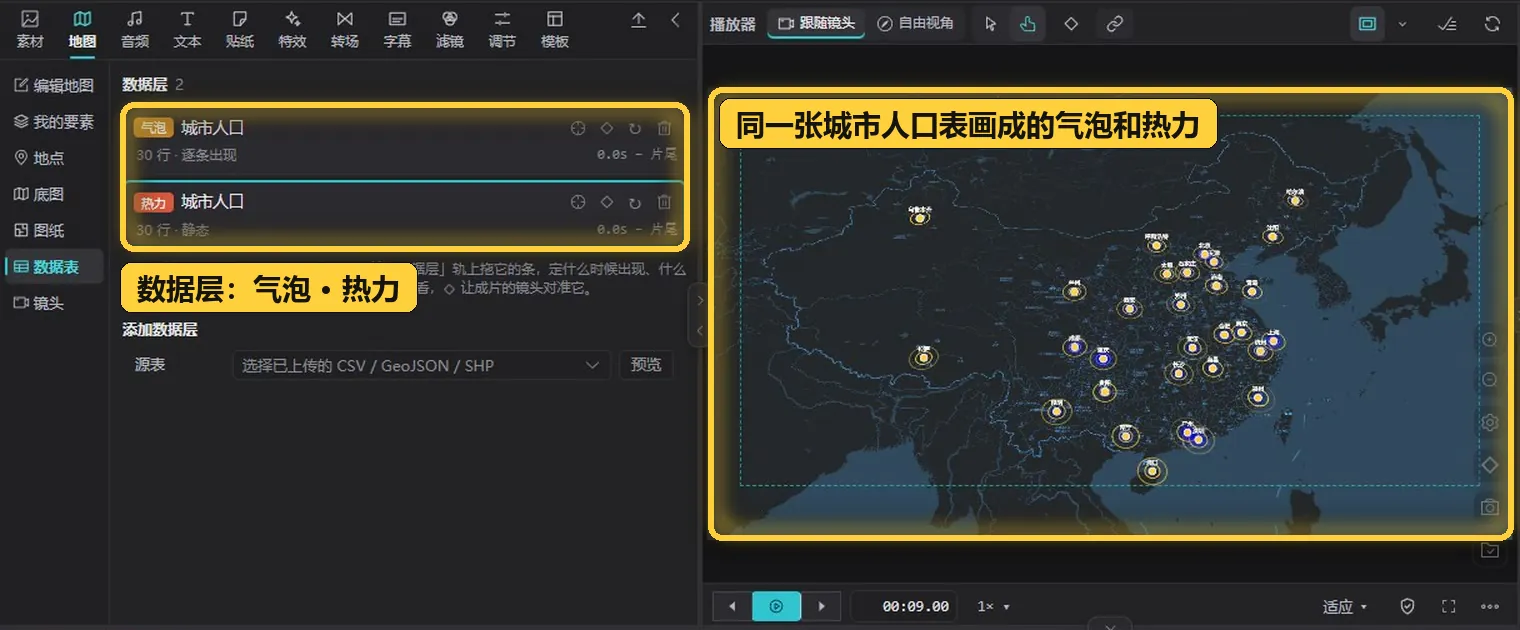1520x630 pixels.
Task: Open 编辑地图 in the sidebar
Action: click(x=54, y=86)
